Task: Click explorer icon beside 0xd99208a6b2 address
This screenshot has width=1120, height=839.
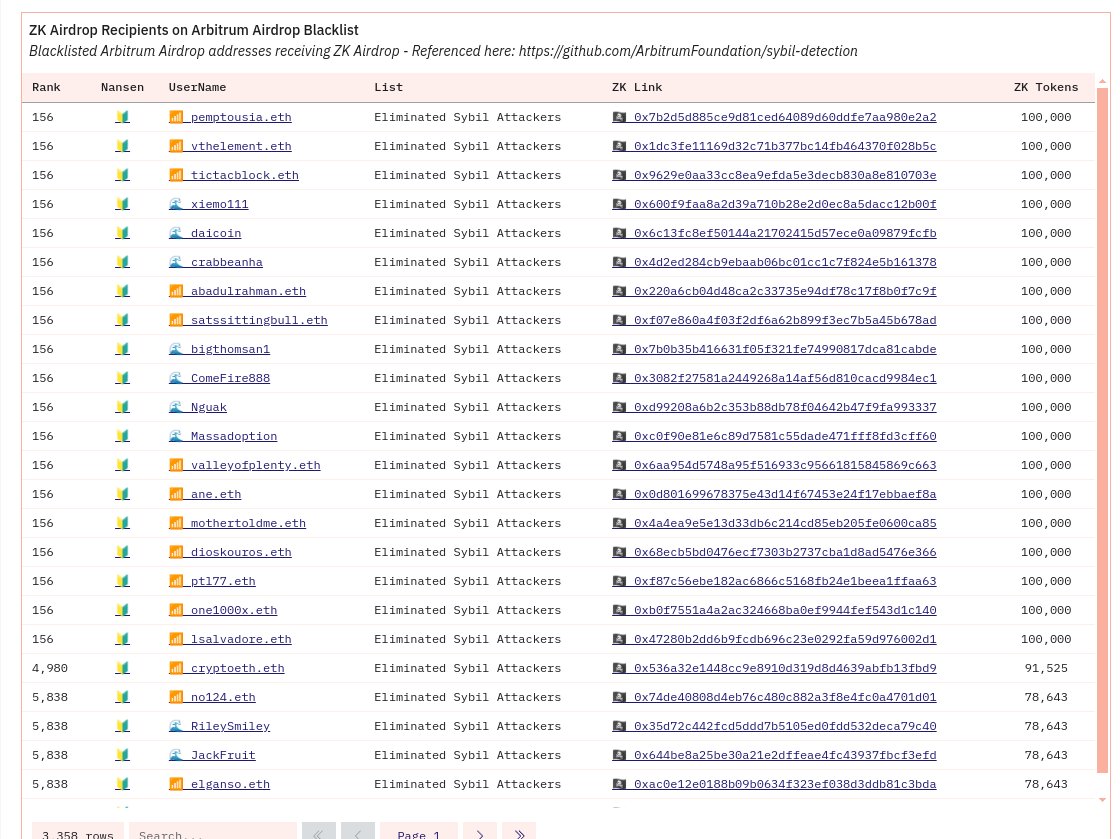Action: [x=619, y=407]
